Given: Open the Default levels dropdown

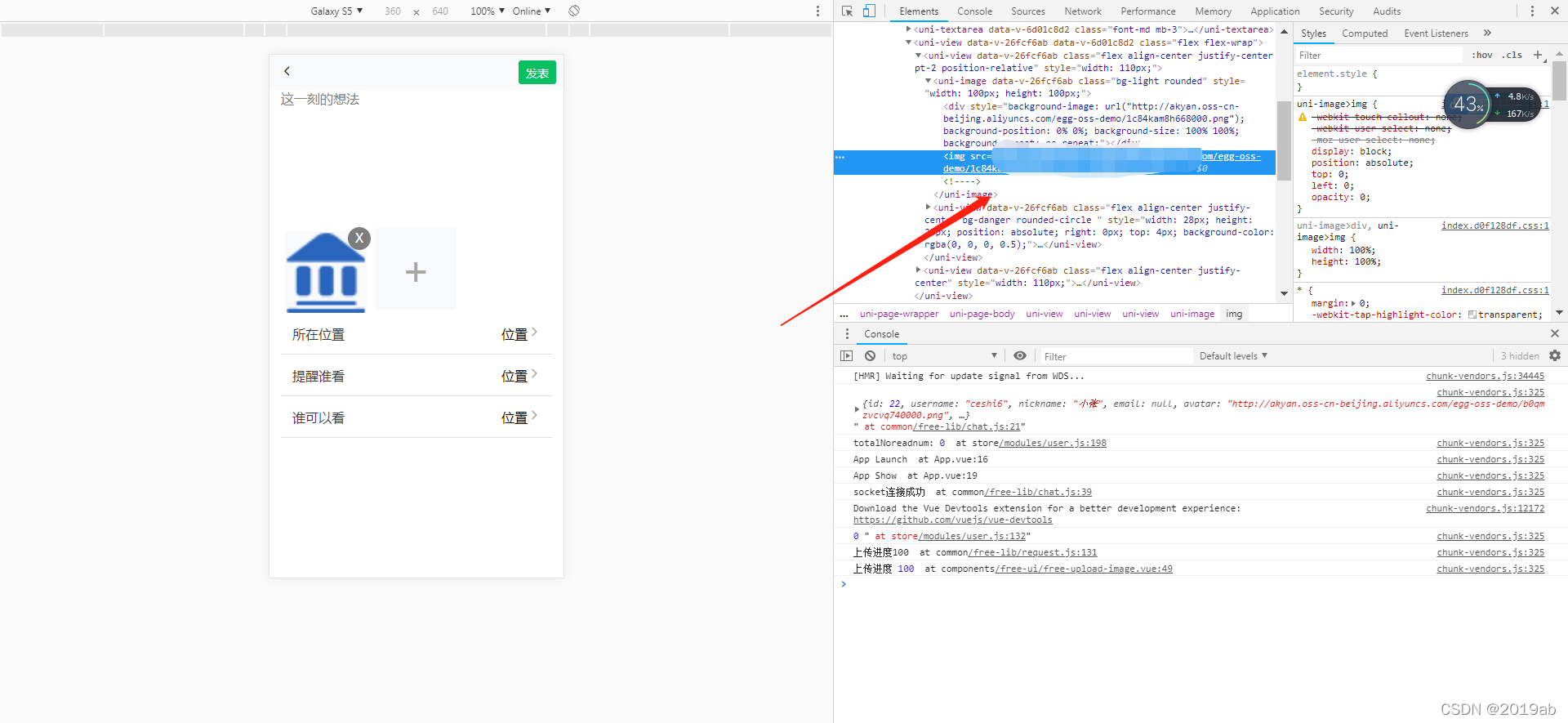Looking at the screenshot, I should pyautogui.click(x=1233, y=356).
